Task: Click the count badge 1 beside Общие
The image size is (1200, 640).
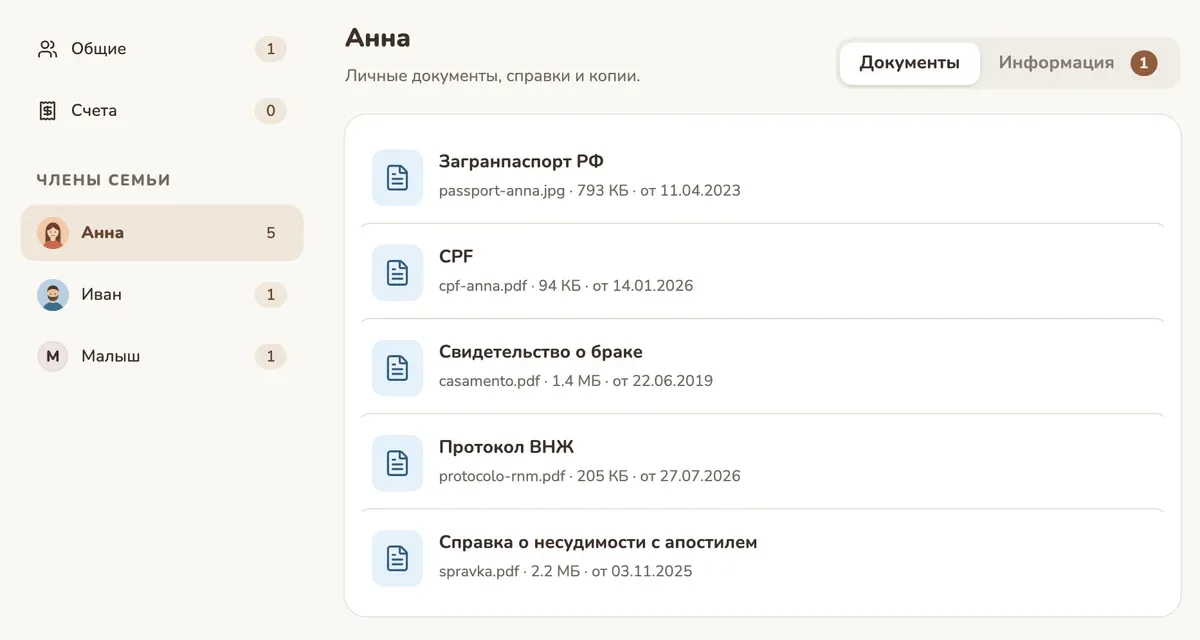Action: click(x=270, y=49)
